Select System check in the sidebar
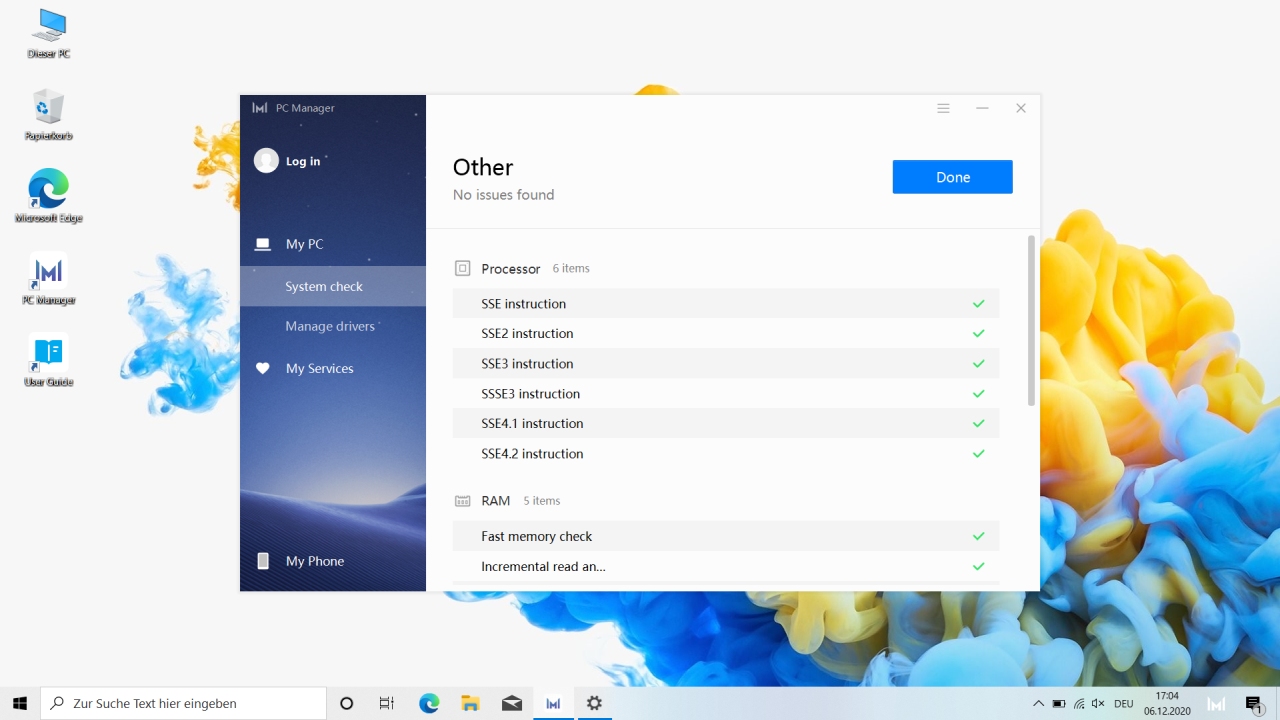Viewport: 1280px width, 720px height. coord(324,286)
